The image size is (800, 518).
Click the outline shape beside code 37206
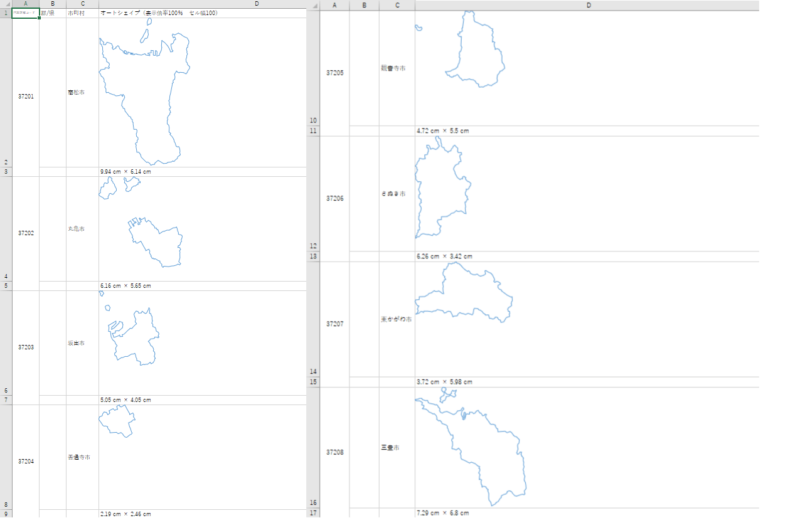(x=443, y=187)
